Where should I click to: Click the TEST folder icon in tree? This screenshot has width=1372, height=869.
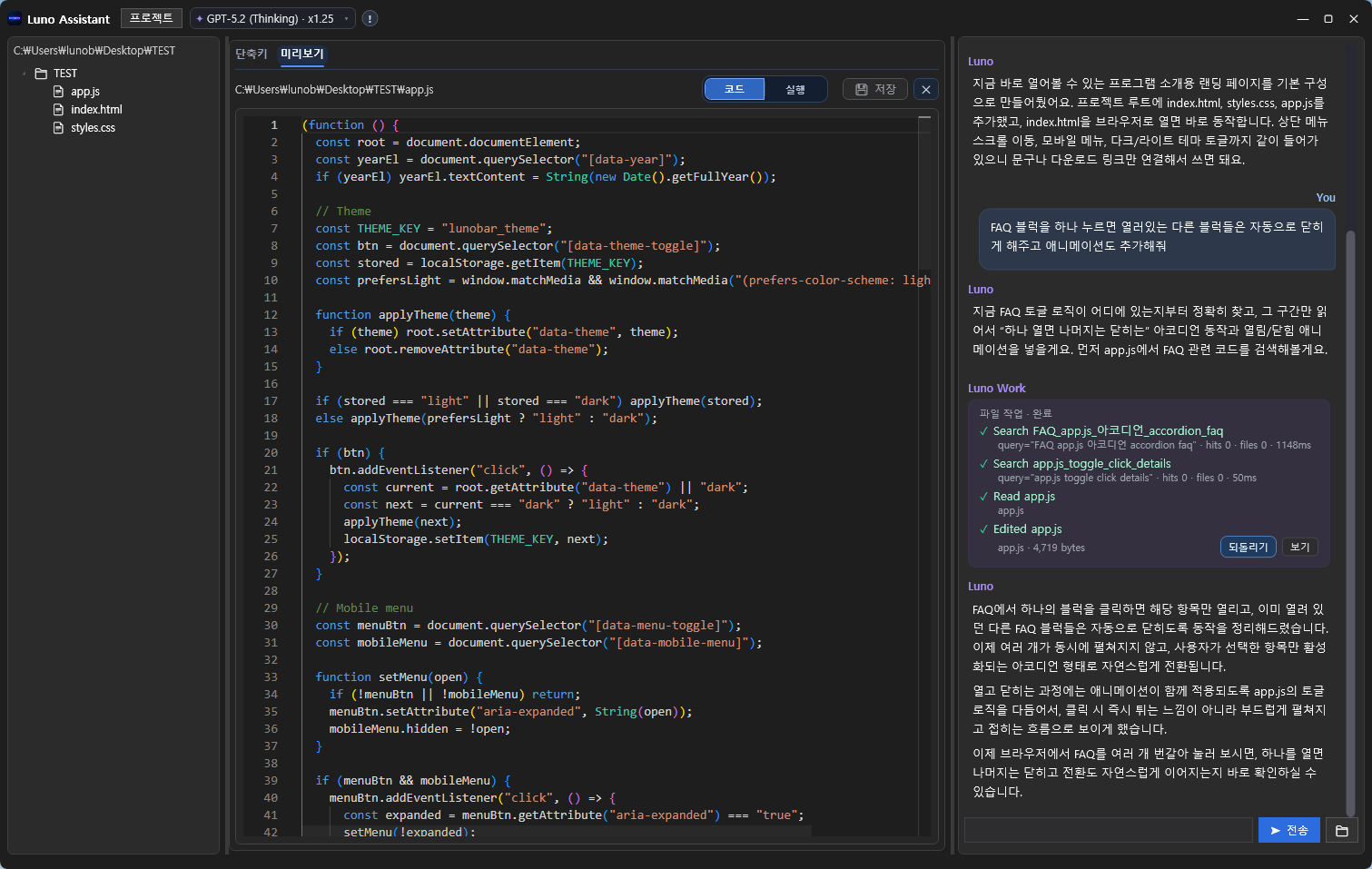pyautogui.click(x=41, y=74)
